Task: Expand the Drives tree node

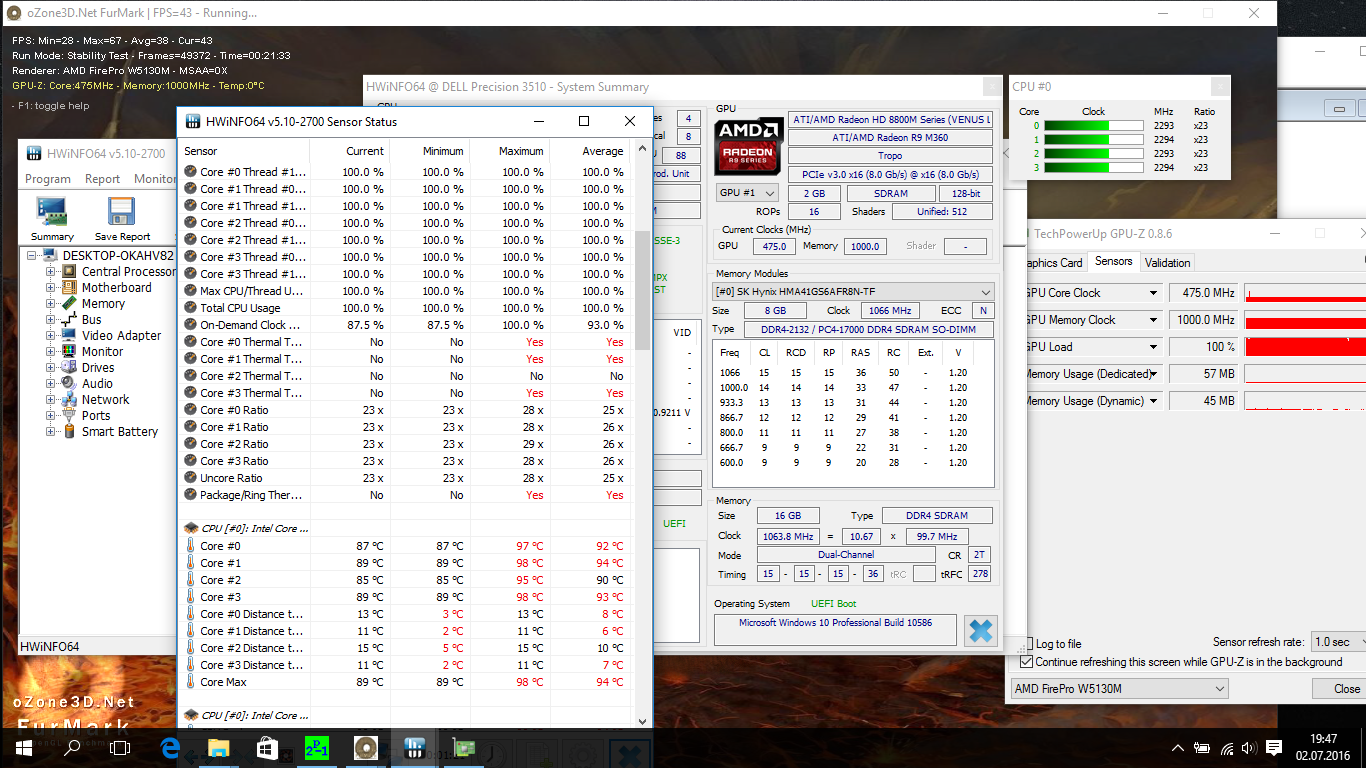Action: click(51, 368)
